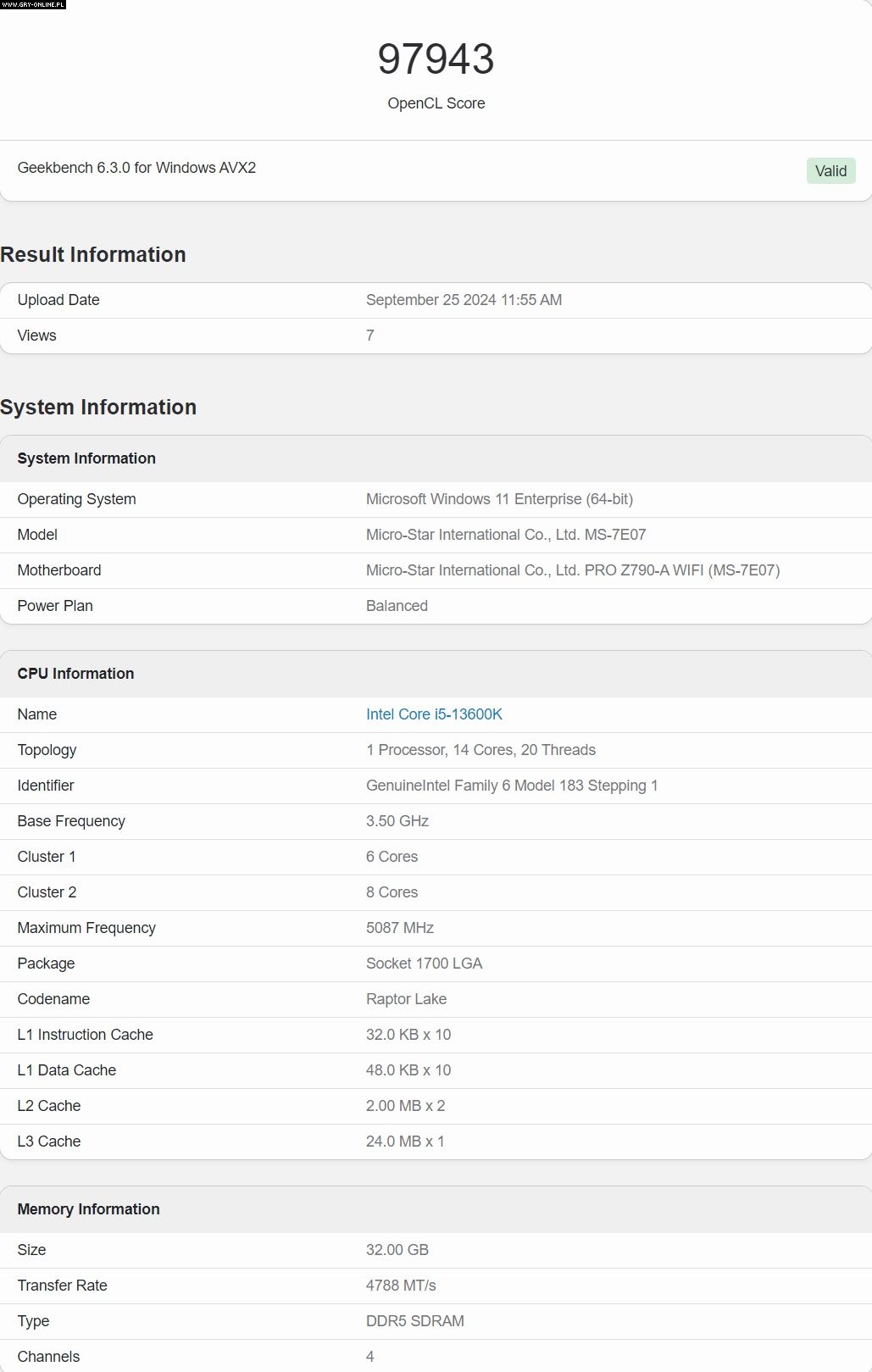Click the upload date value September 25 2024

click(464, 300)
